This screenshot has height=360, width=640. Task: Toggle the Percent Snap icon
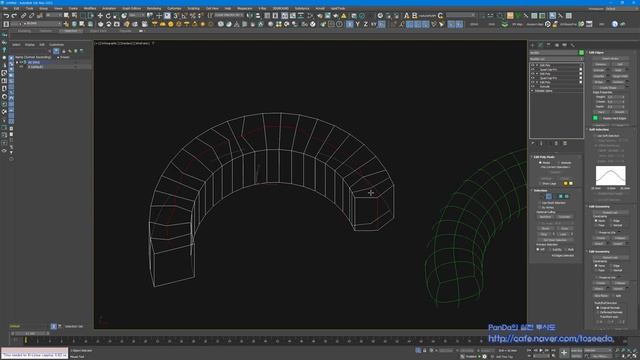[192, 16]
